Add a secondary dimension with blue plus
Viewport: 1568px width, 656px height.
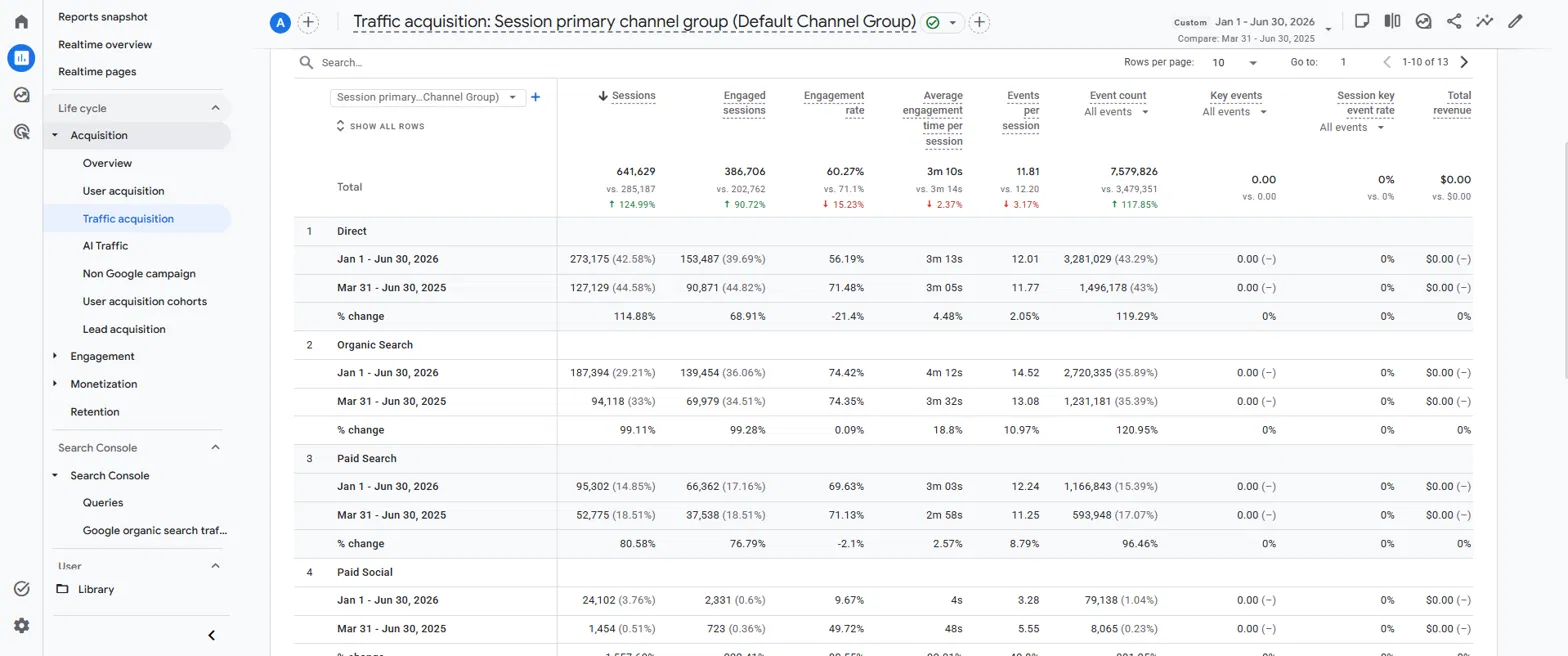[536, 97]
